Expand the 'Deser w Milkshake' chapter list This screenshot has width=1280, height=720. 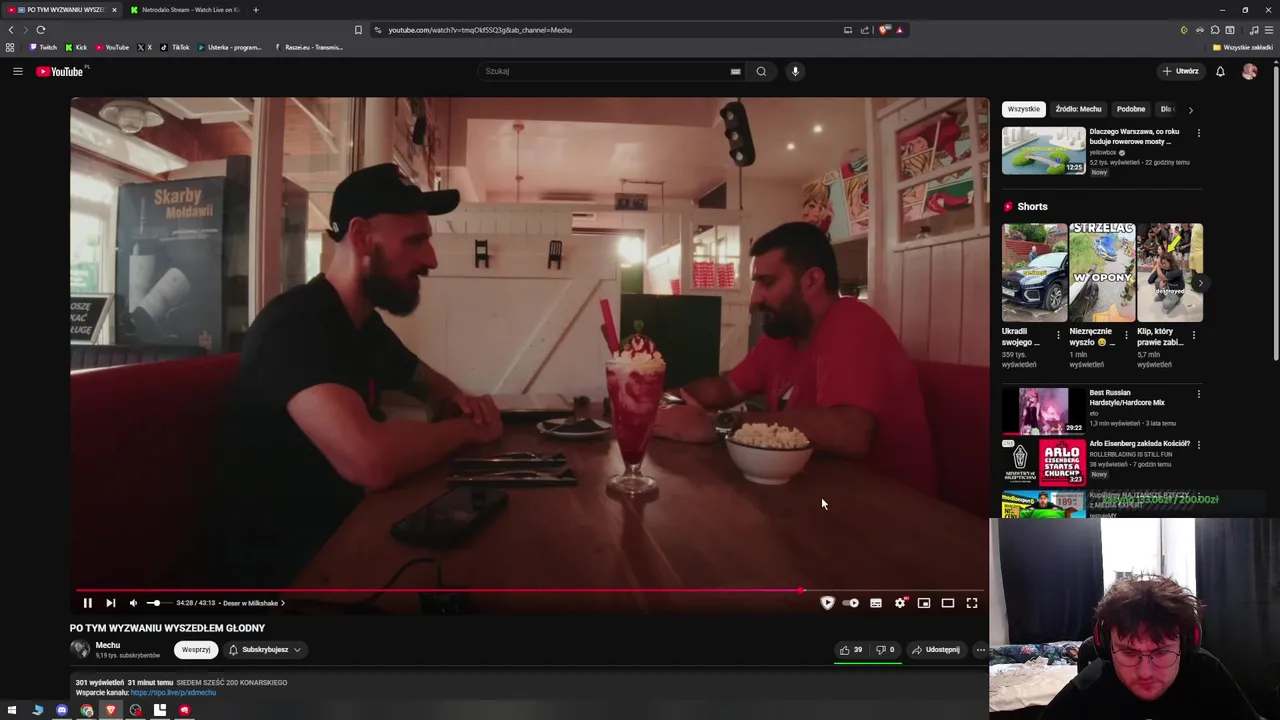254,603
